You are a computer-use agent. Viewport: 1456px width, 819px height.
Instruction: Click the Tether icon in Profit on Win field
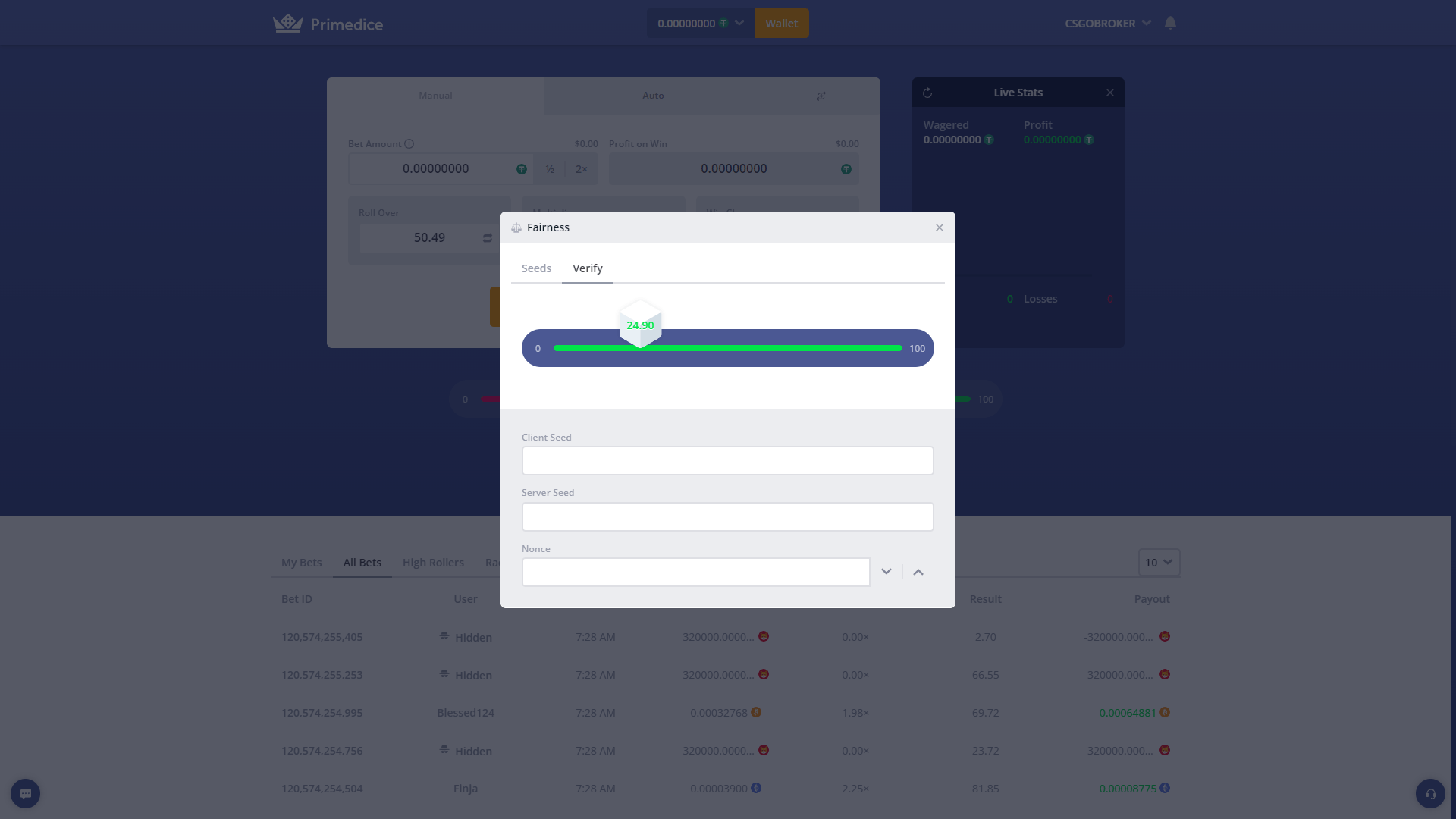pos(846,169)
